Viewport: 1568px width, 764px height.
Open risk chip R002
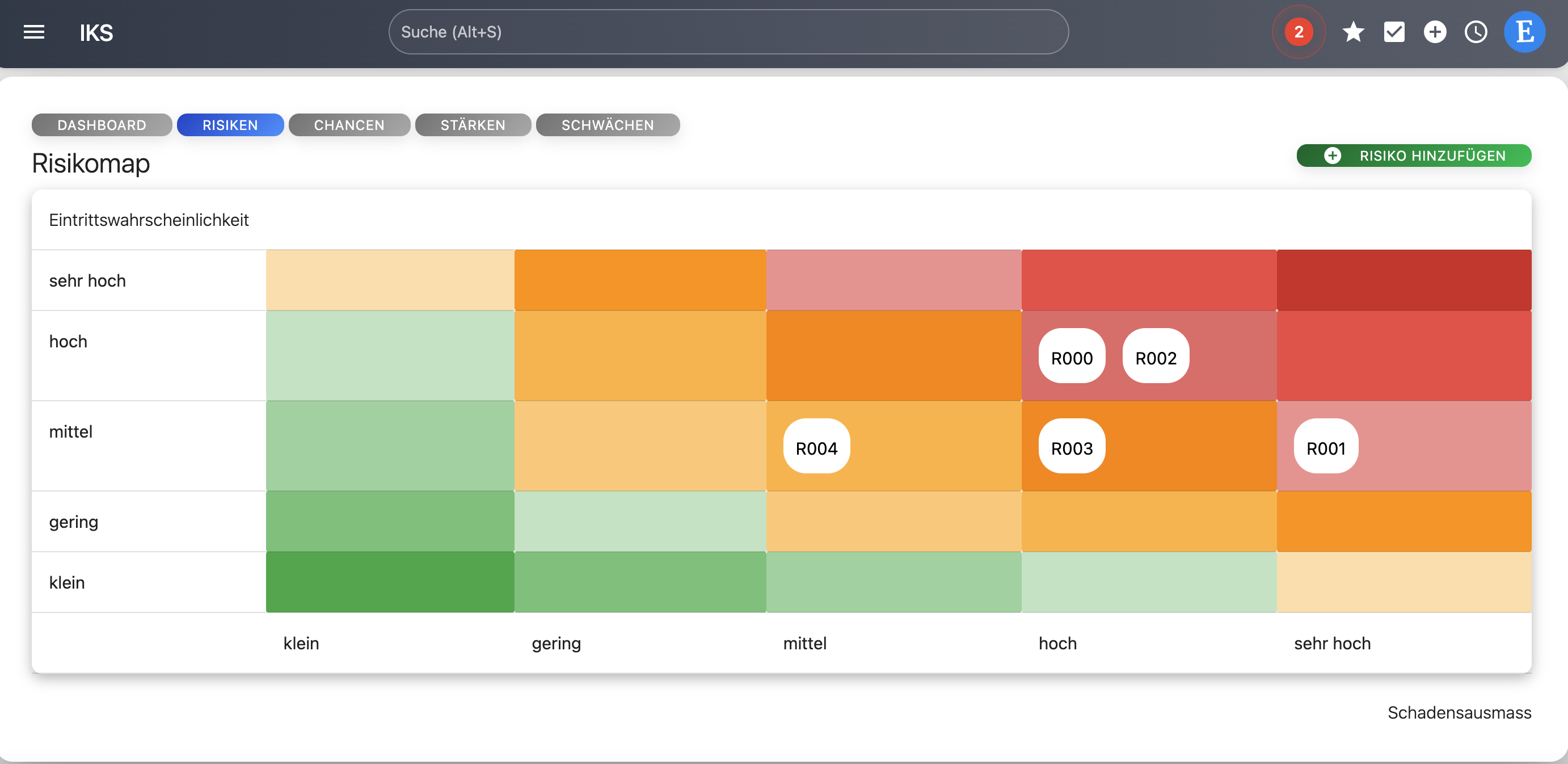coord(1156,358)
